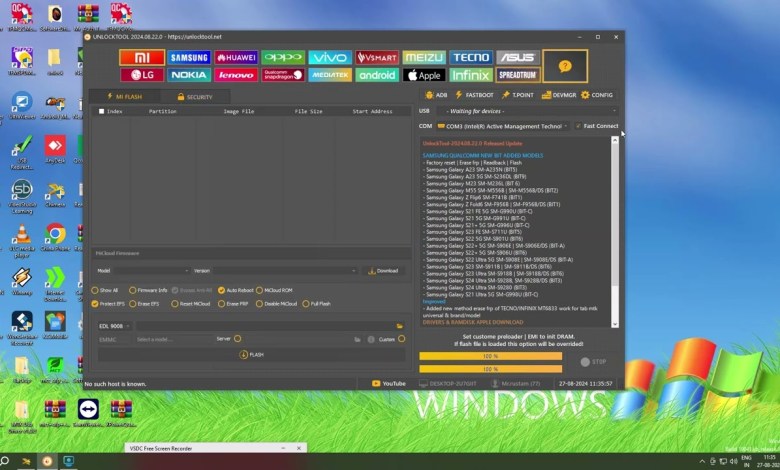Open the COM3 port dropdown

(502, 126)
